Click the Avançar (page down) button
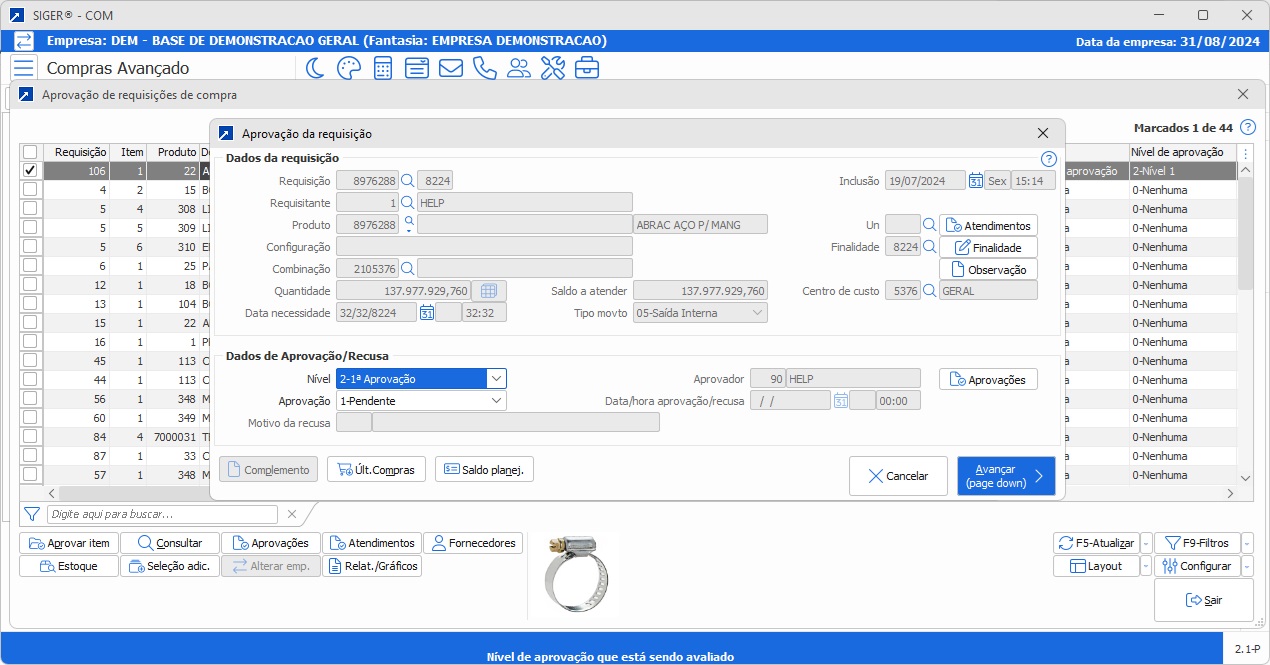 tap(1006, 475)
